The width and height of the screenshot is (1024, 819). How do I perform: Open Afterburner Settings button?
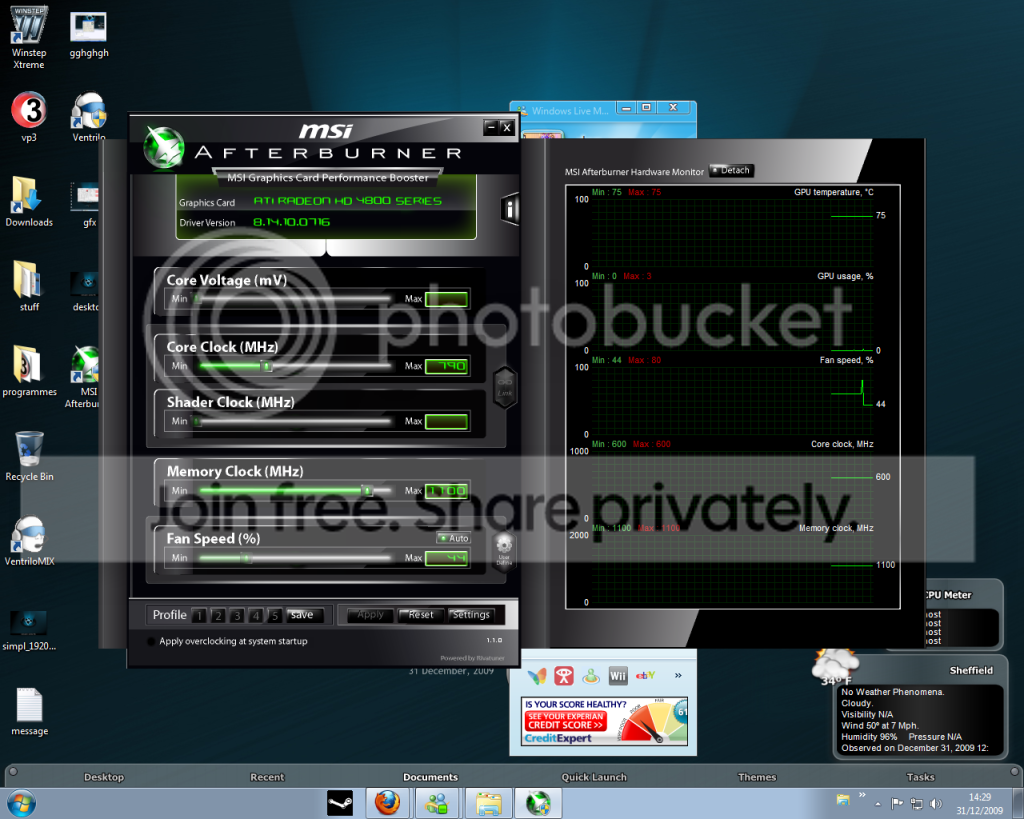[x=471, y=615]
